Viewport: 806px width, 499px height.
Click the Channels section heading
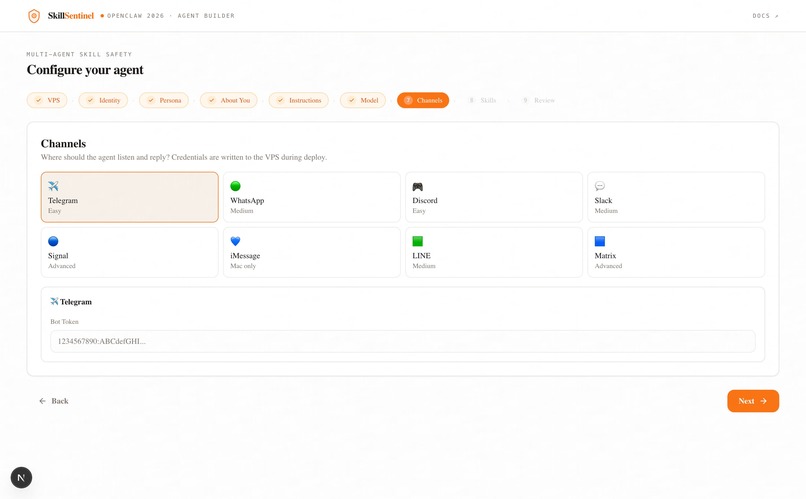coord(63,144)
